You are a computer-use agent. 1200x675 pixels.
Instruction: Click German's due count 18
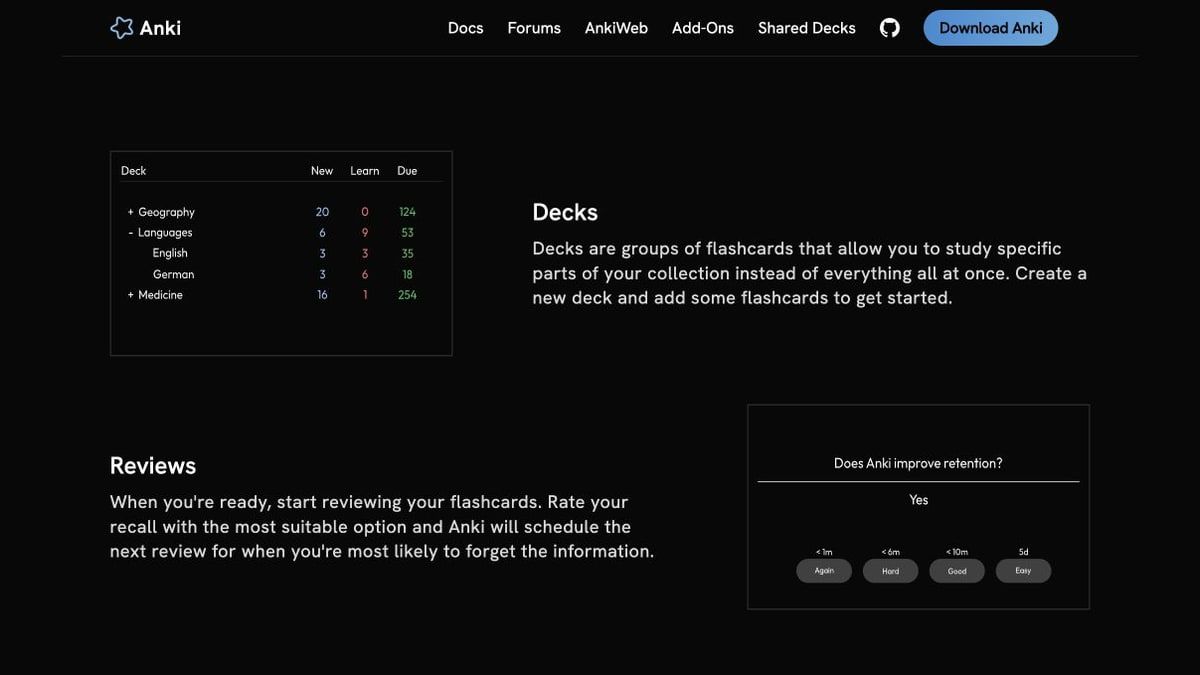tap(407, 274)
